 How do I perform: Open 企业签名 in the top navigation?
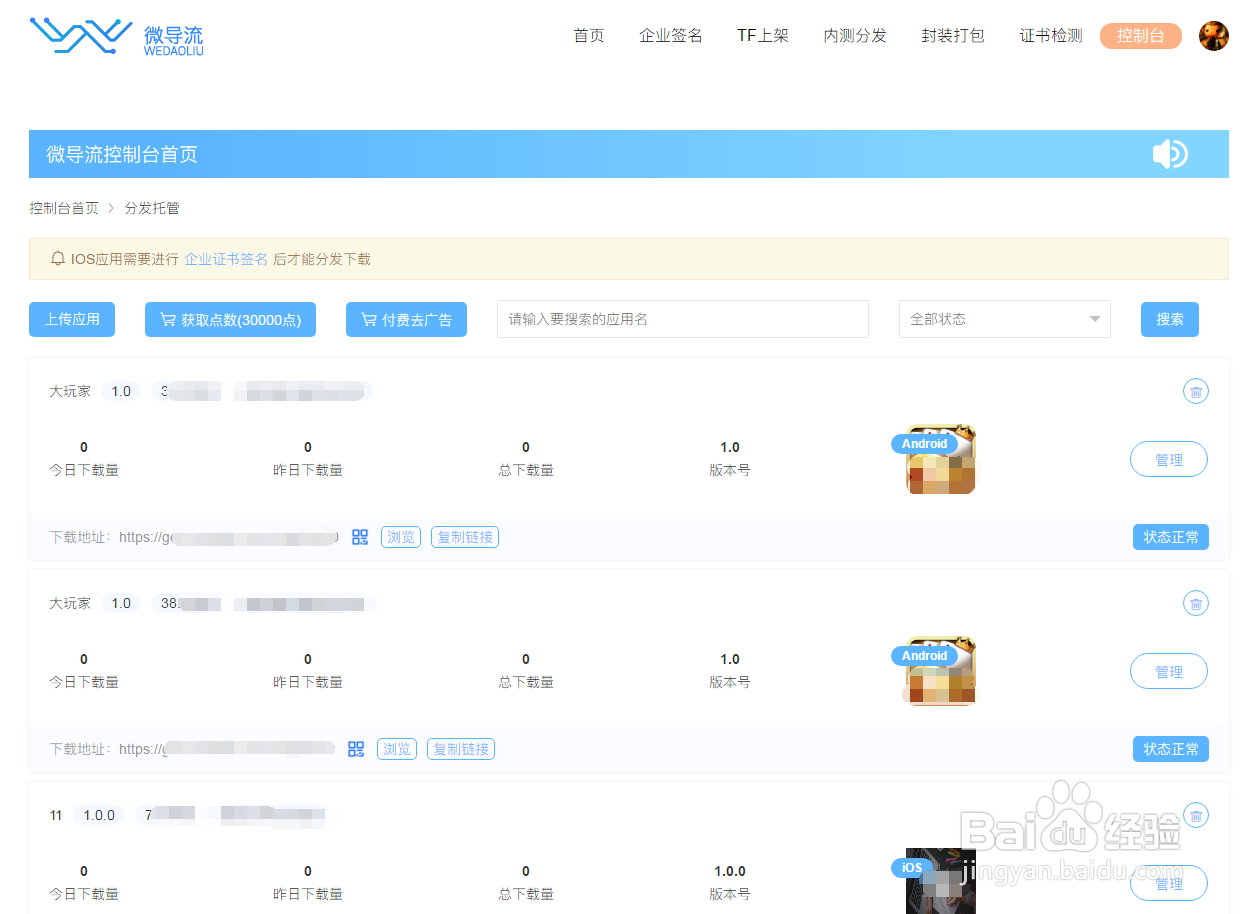pyautogui.click(x=671, y=36)
